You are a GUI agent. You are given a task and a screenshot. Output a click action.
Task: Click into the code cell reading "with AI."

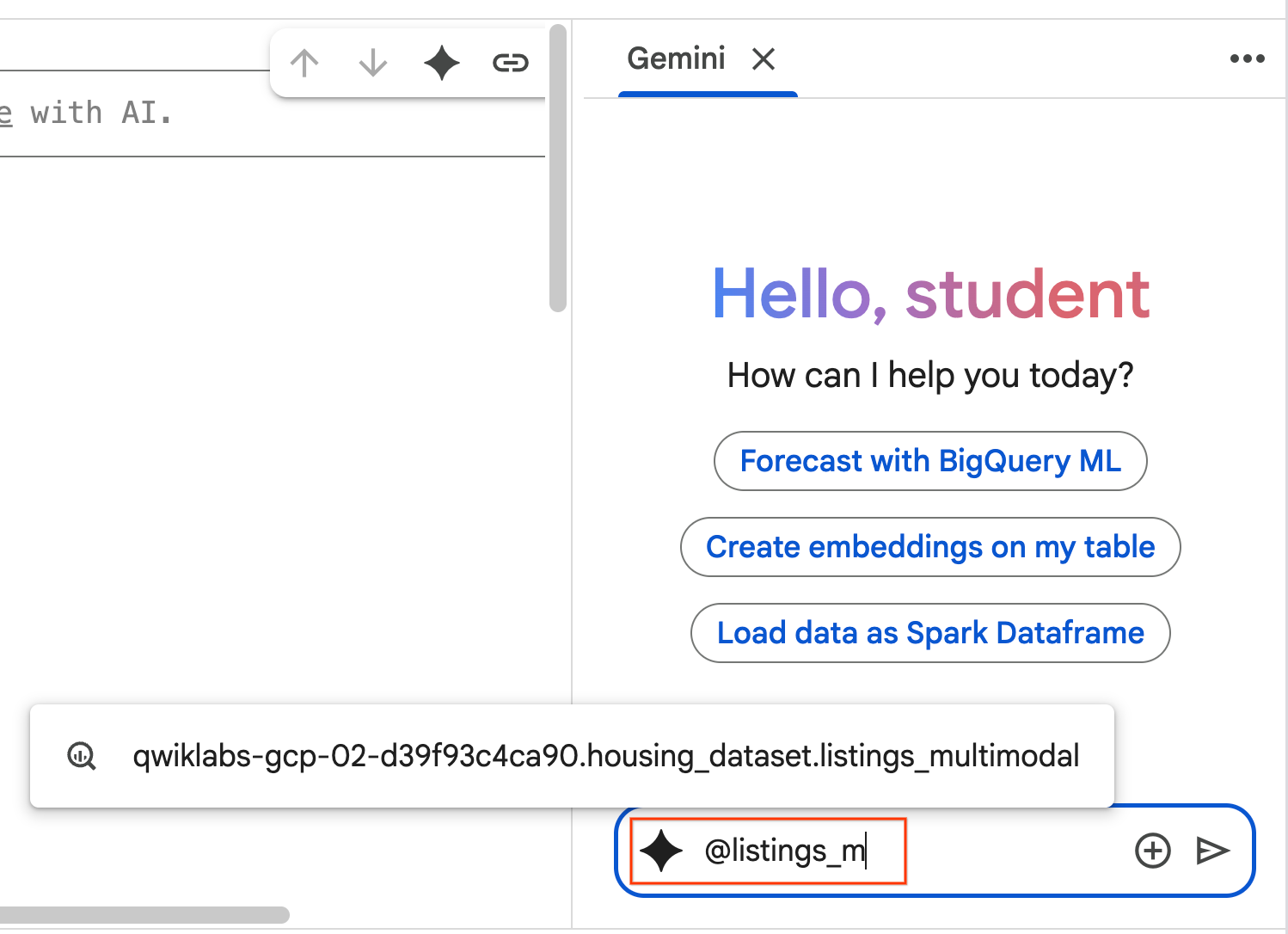pyautogui.click(x=258, y=114)
